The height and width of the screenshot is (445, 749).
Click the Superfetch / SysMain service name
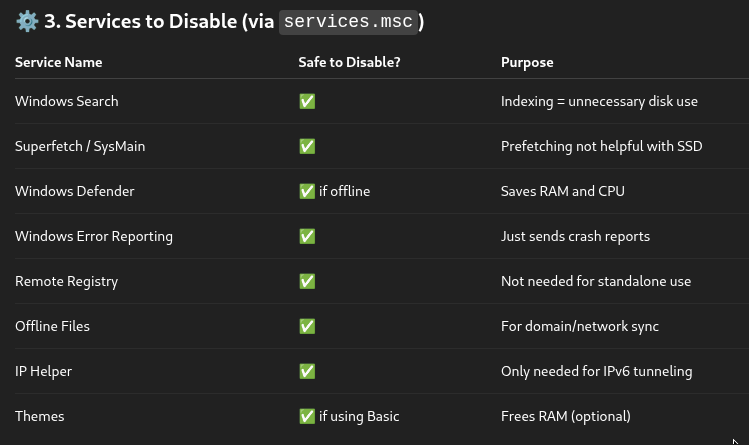click(80, 146)
